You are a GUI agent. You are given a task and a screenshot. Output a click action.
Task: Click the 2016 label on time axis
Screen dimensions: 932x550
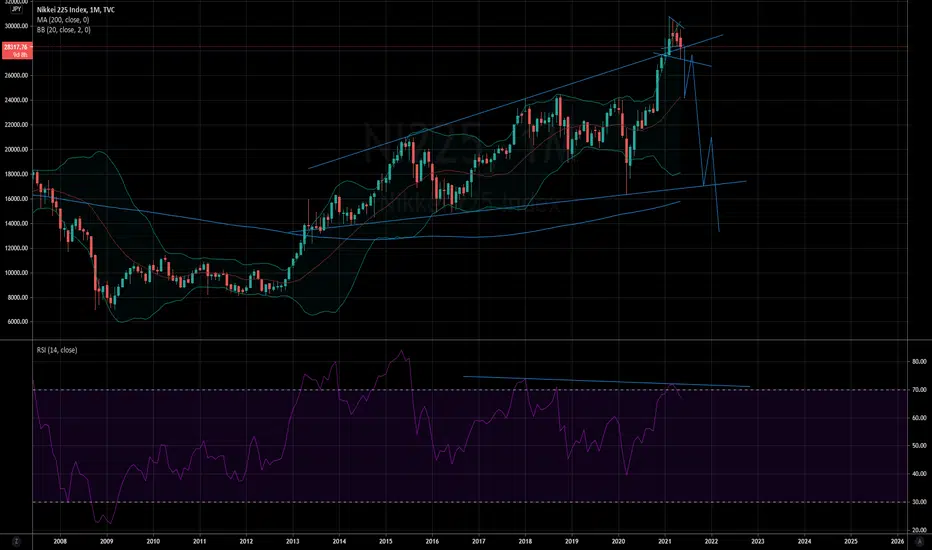(432, 542)
